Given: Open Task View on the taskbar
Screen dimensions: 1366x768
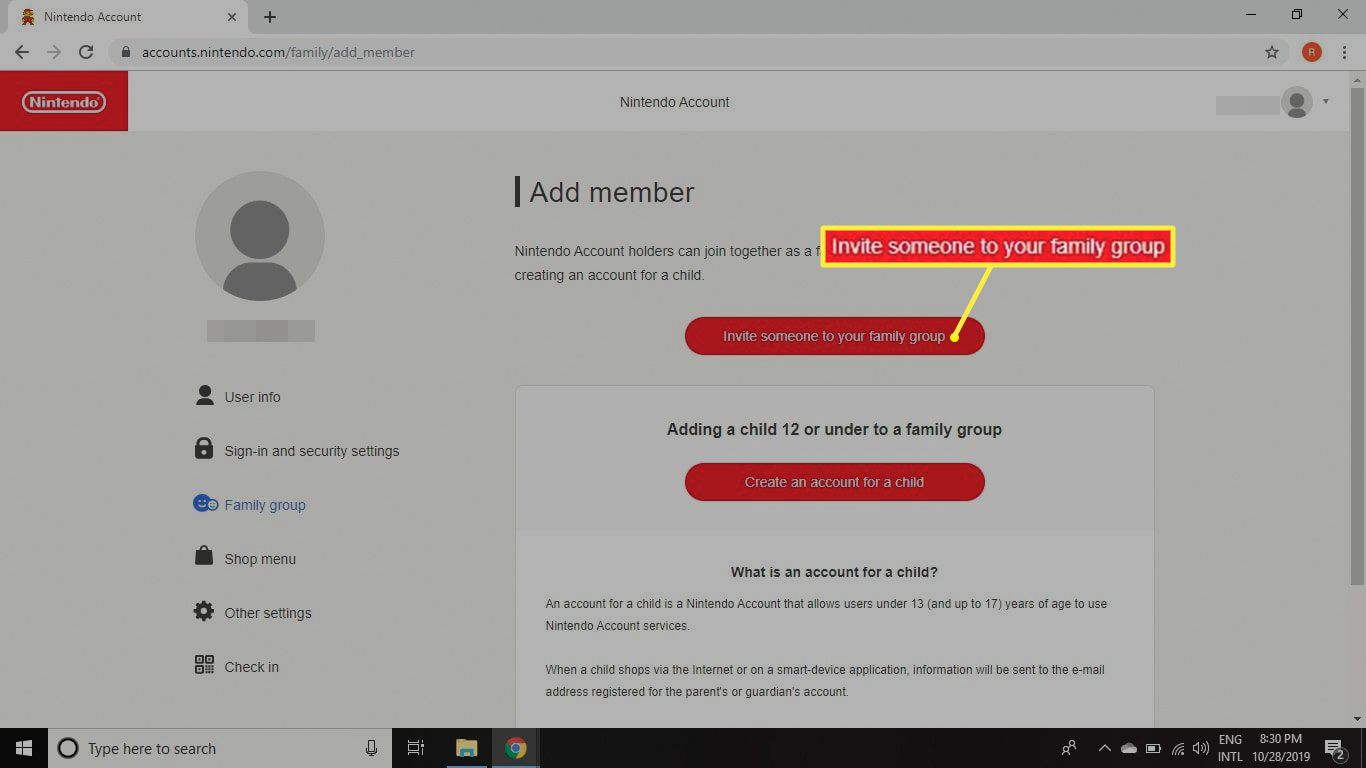Looking at the screenshot, I should [x=416, y=748].
